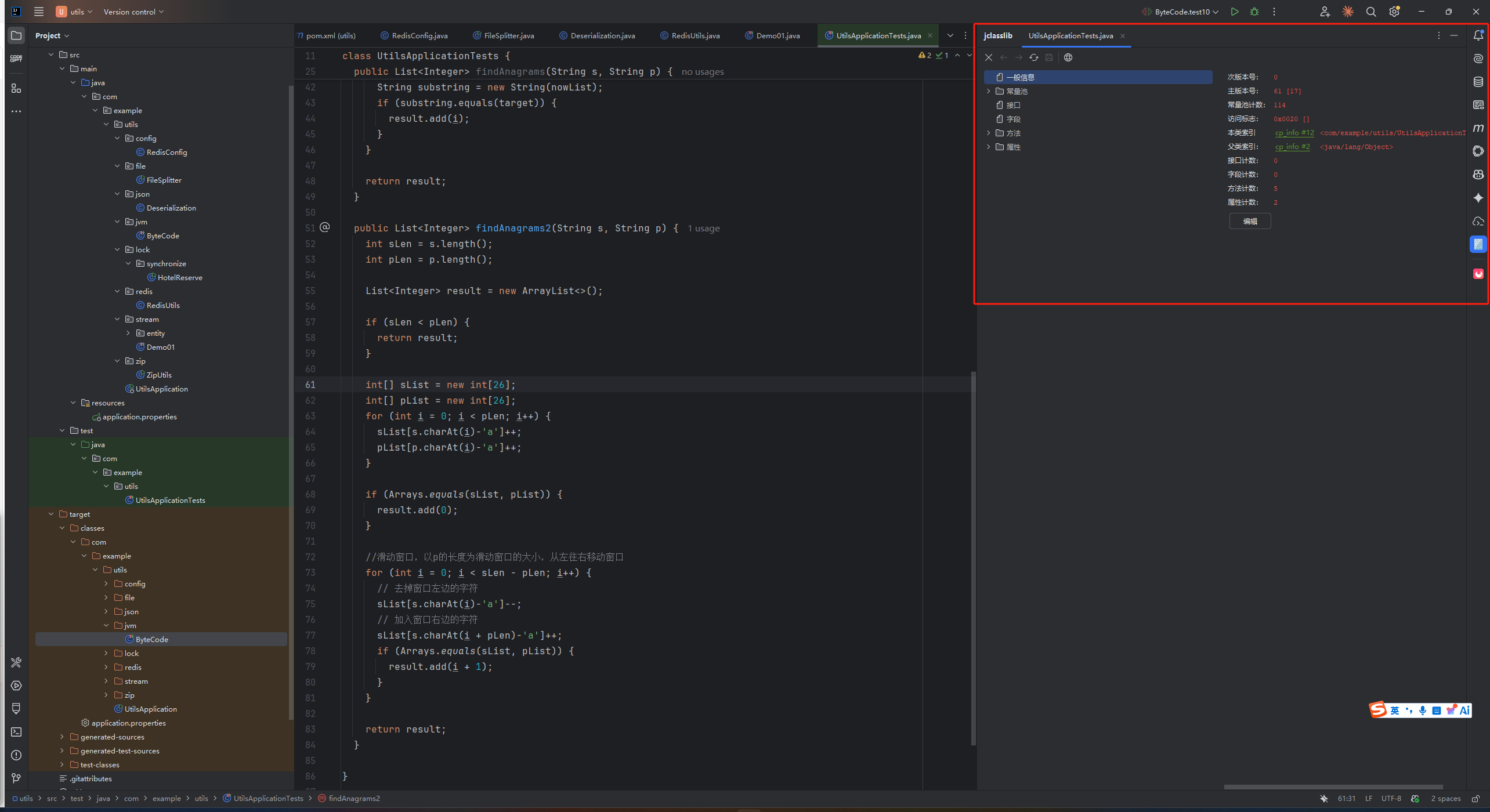This screenshot has height=812, width=1490.
Task: Expand the generated-sources folder
Action: pos(62,737)
